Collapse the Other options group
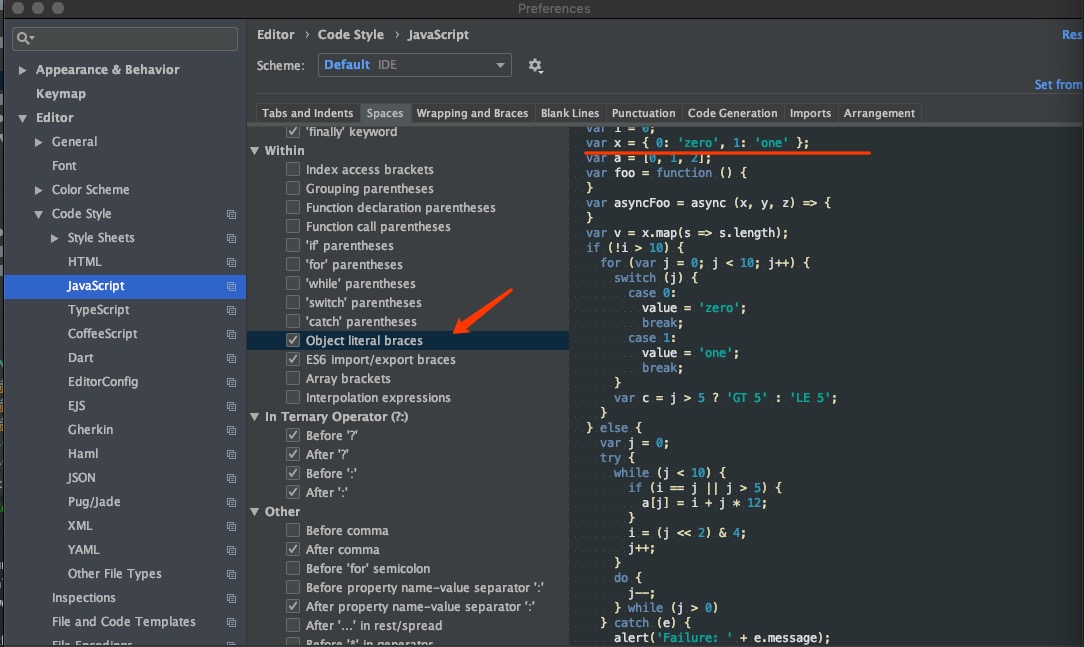This screenshot has width=1084, height=647. tap(254, 512)
